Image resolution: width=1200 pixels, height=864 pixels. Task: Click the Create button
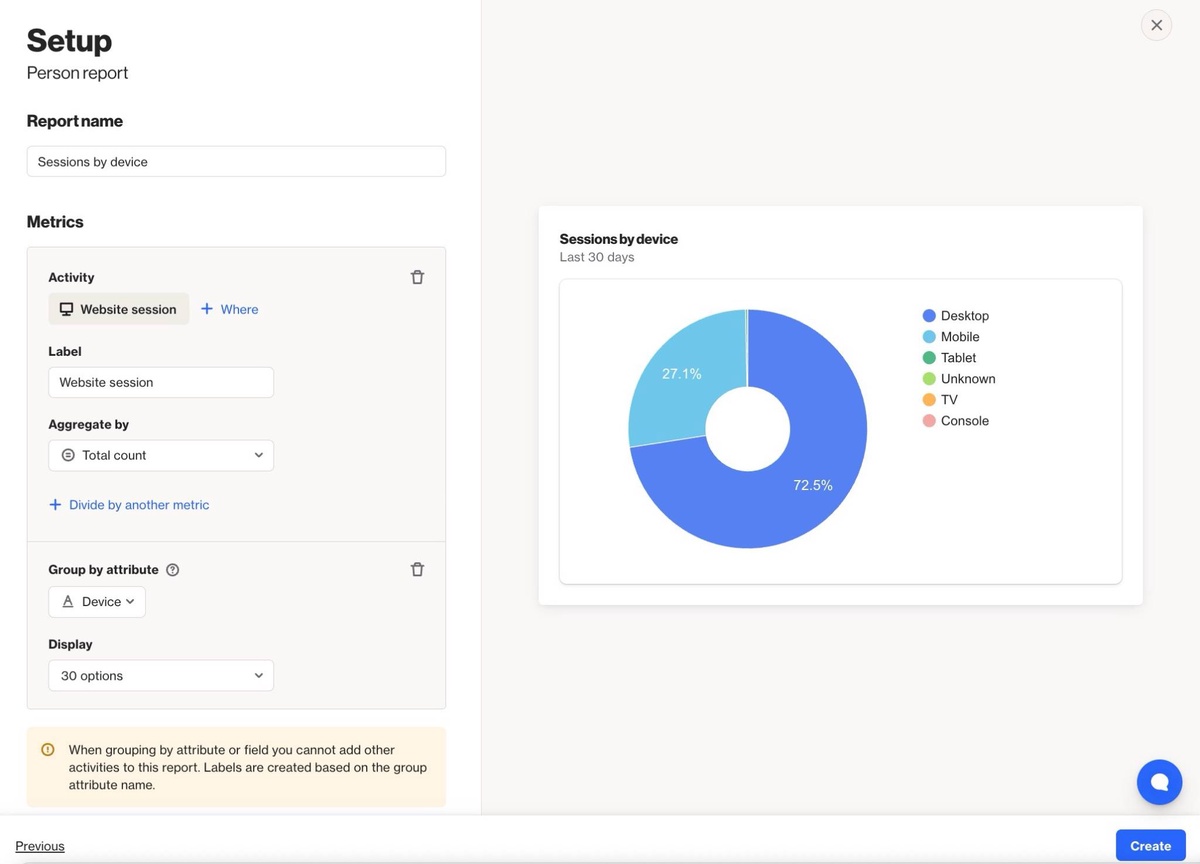coord(1150,846)
